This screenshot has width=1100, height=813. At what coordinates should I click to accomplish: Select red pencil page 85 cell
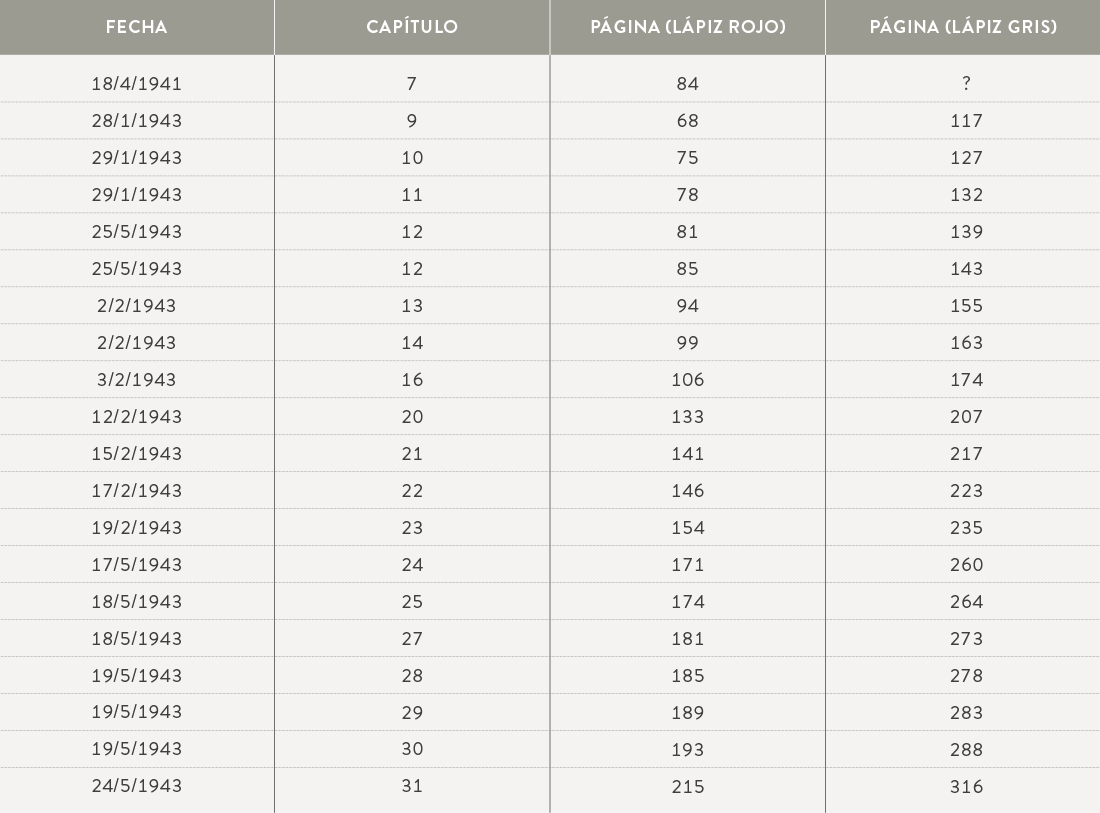pyautogui.click(x=688, y=269)
